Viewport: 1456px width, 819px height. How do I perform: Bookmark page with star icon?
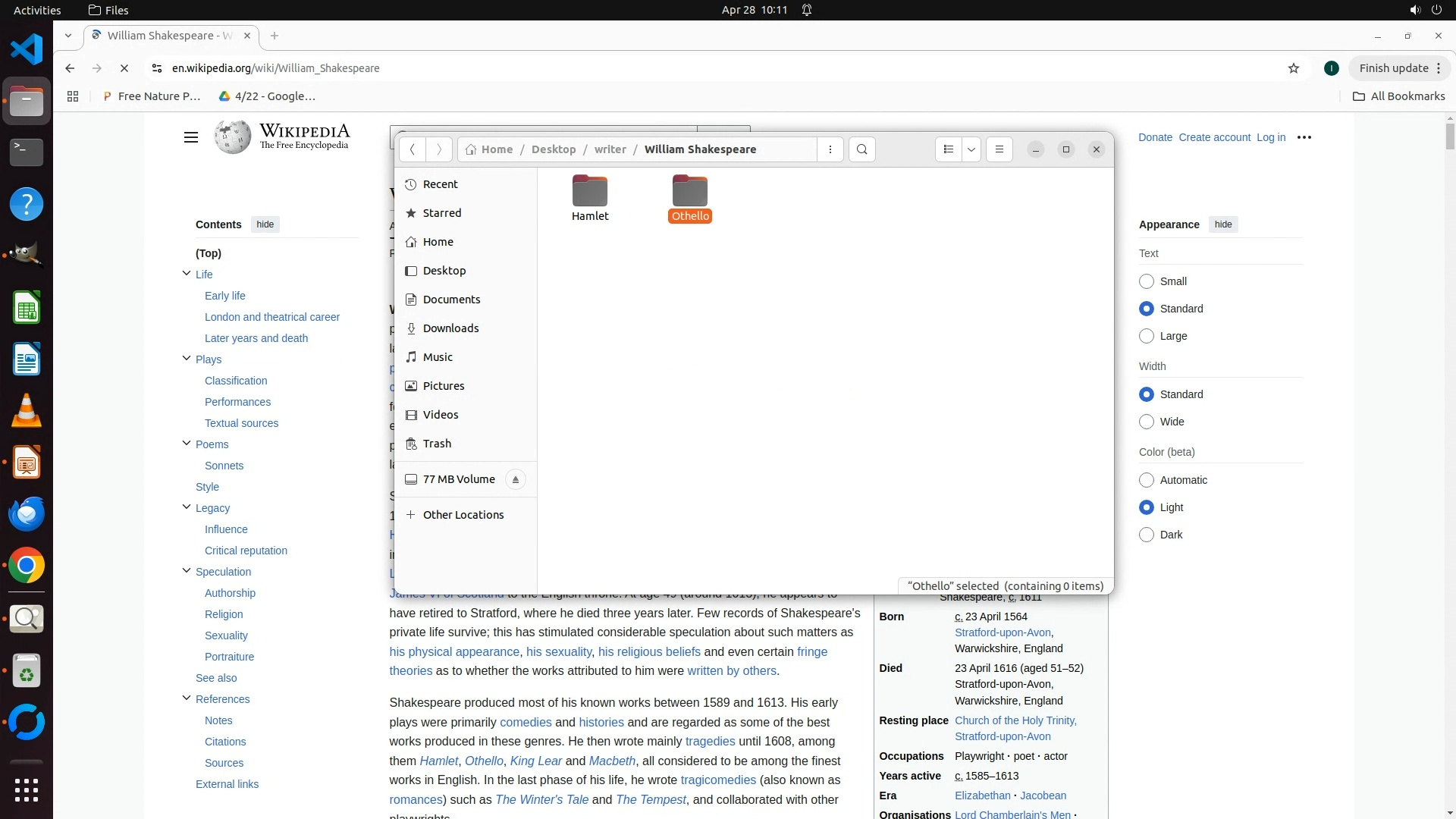[1294, 68]
